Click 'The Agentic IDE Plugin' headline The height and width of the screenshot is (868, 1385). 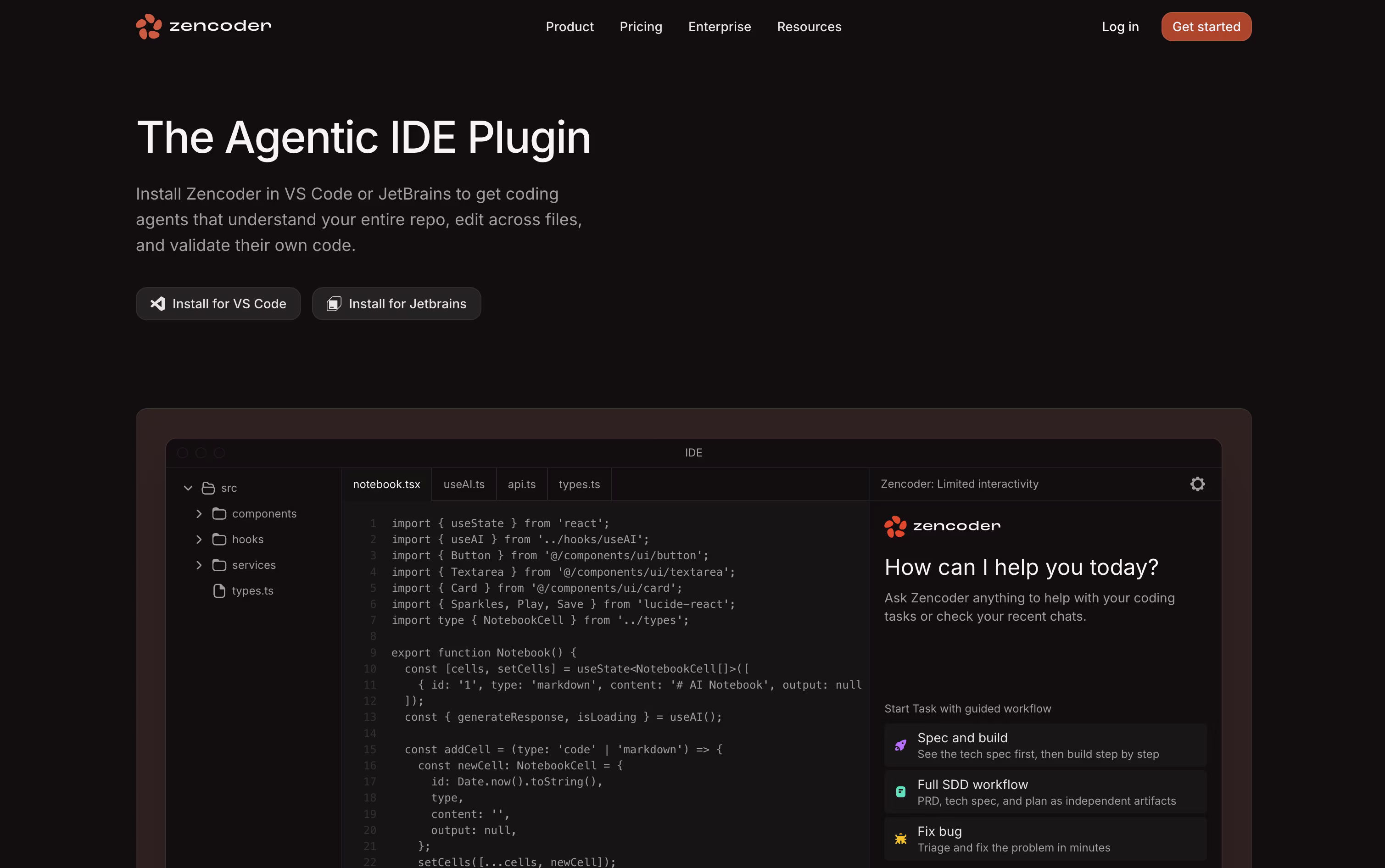tap(363, 138)
